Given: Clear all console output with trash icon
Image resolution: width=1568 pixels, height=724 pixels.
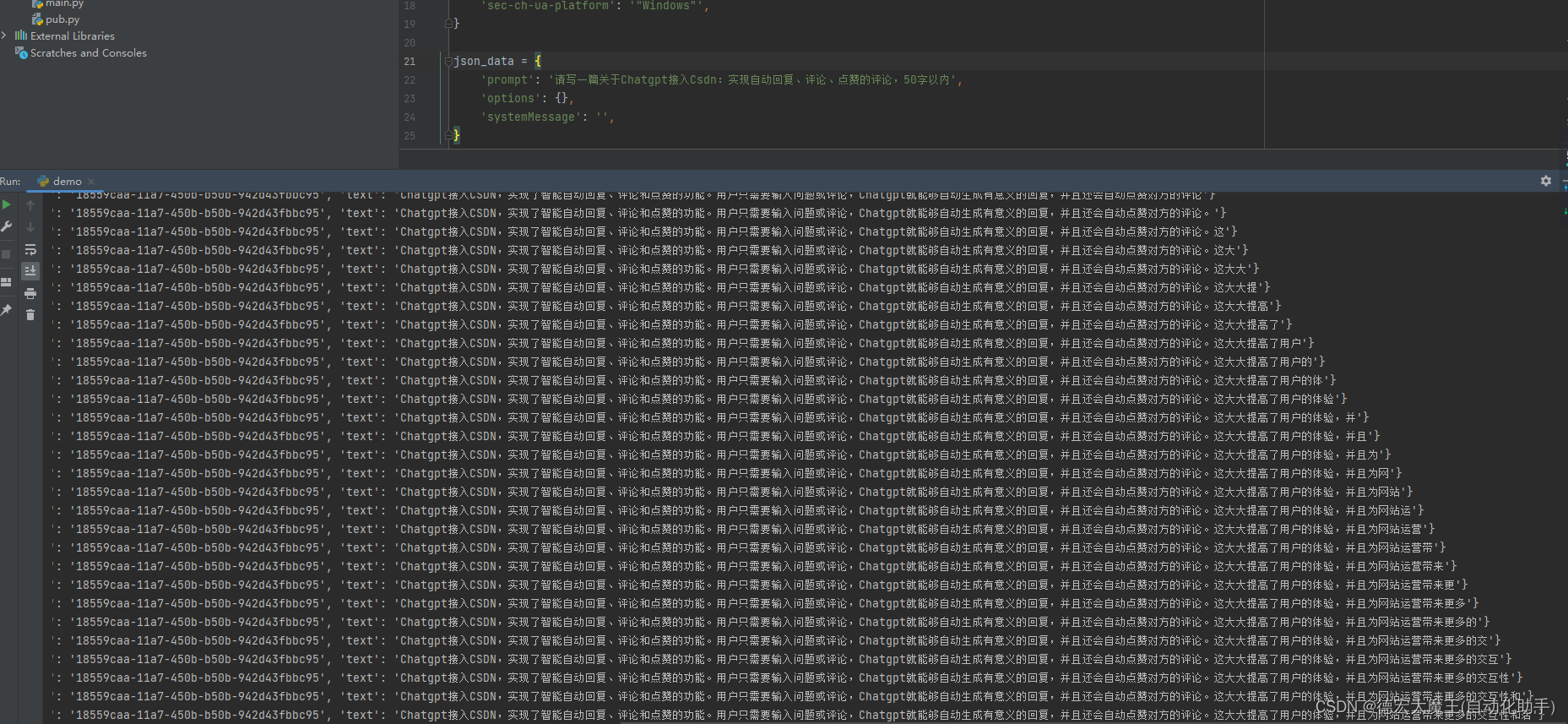Looking at the screenshot, I should pyautogui.click(x=30, y=315).
